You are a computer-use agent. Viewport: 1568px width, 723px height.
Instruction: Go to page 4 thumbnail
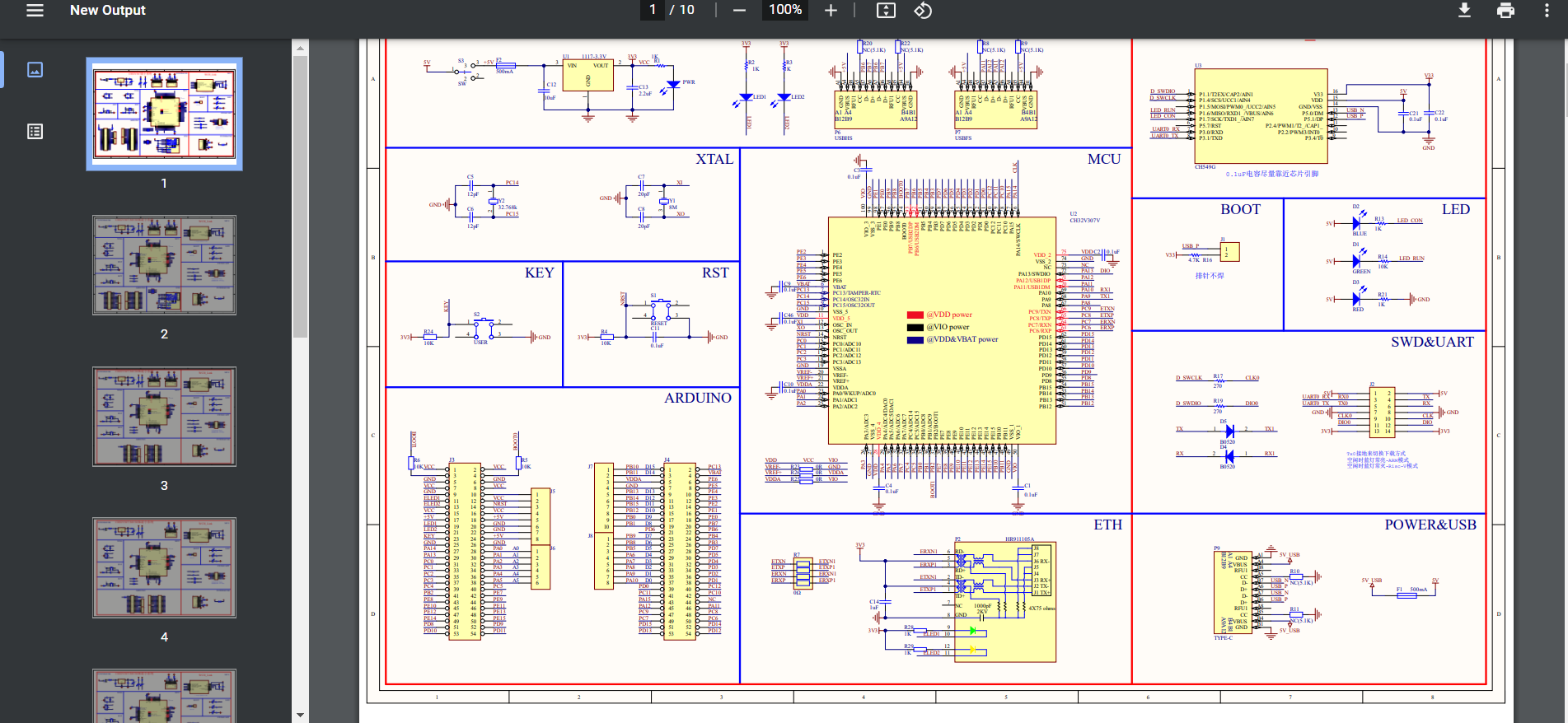(164, 567)
